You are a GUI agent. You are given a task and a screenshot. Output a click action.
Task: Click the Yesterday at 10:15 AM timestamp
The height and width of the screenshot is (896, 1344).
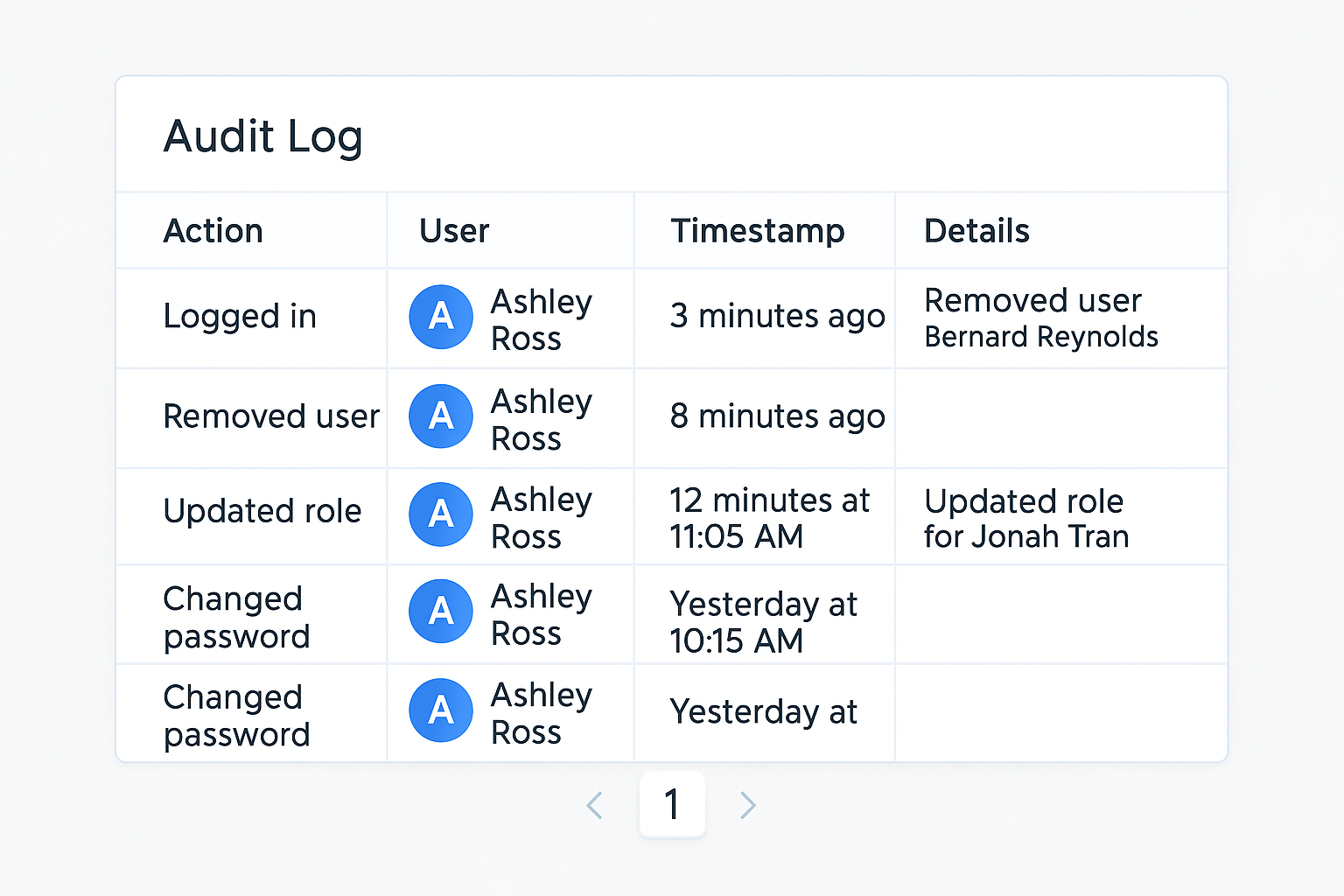coord(763,622)
